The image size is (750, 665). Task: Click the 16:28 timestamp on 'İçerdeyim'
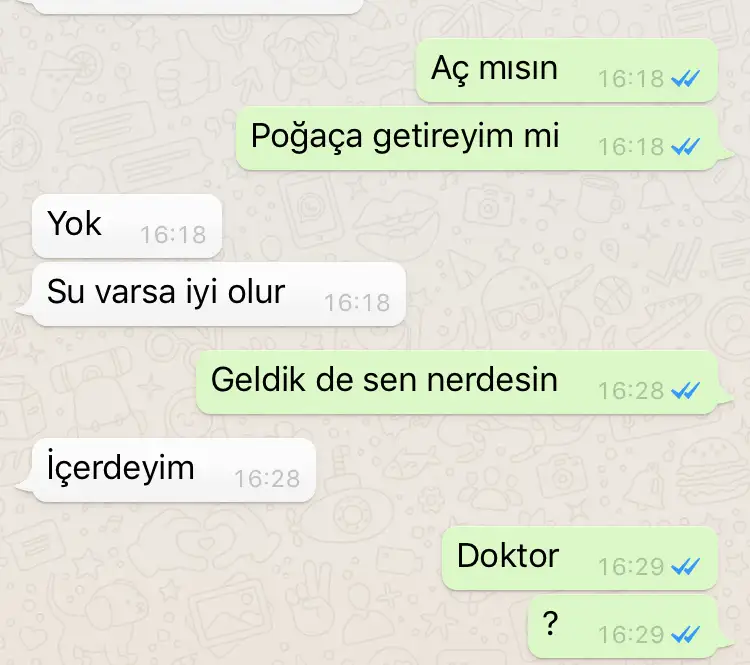267,479
